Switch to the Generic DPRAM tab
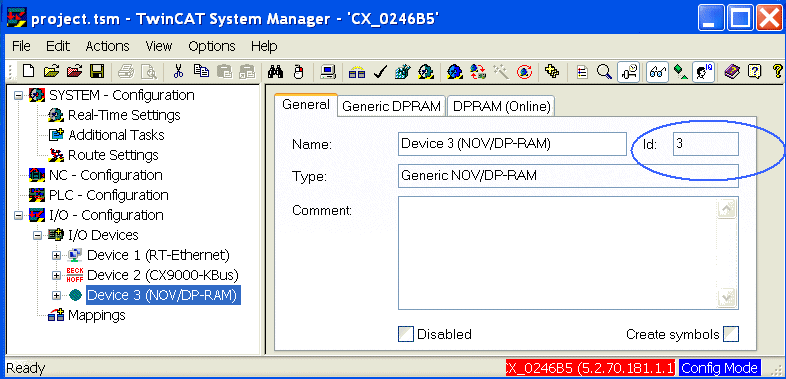786x379 pixels. 391,106
